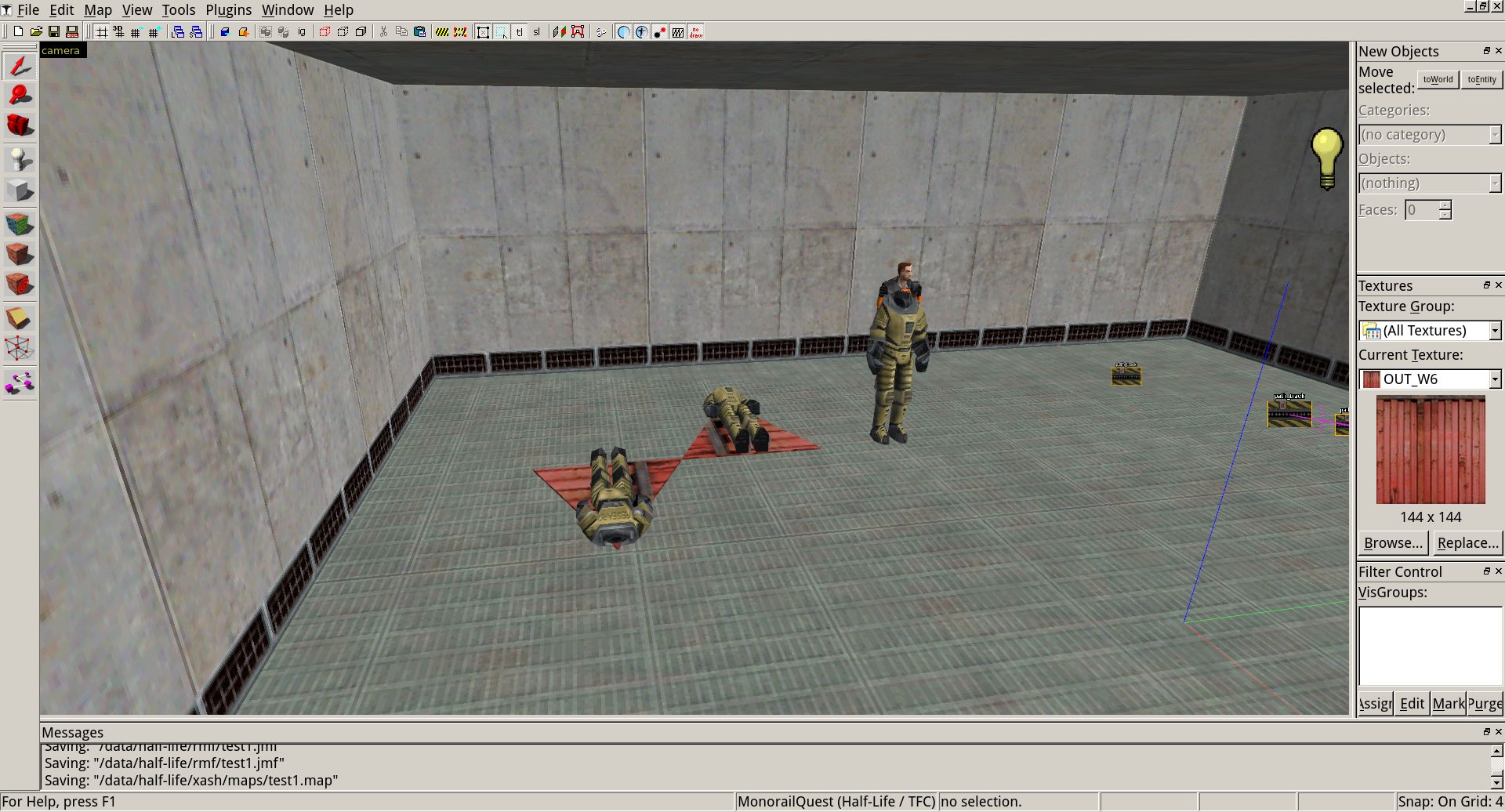Viewport: 1505px width, 812px height.
Task: Toggle the 'no draw' models button
Action: click(x=696, y=31)
